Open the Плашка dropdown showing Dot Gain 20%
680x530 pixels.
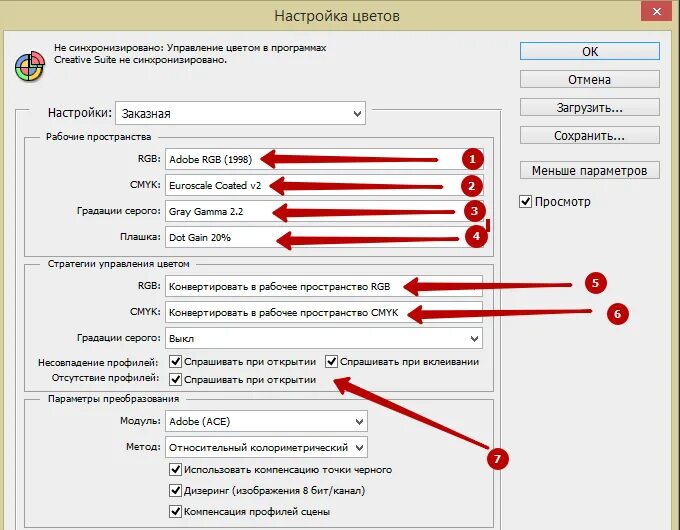pyautogui.click(x=324, y=237)
